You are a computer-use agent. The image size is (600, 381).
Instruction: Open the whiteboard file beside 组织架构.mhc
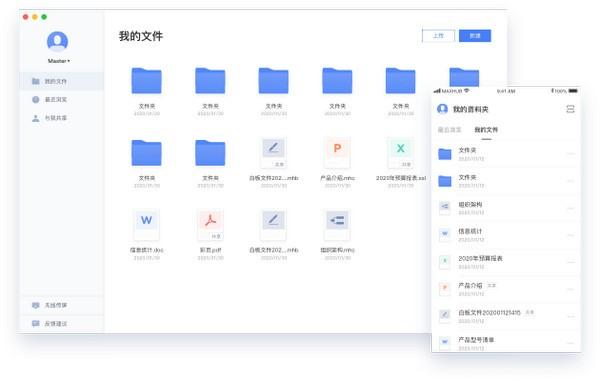(x=274, y=225)
